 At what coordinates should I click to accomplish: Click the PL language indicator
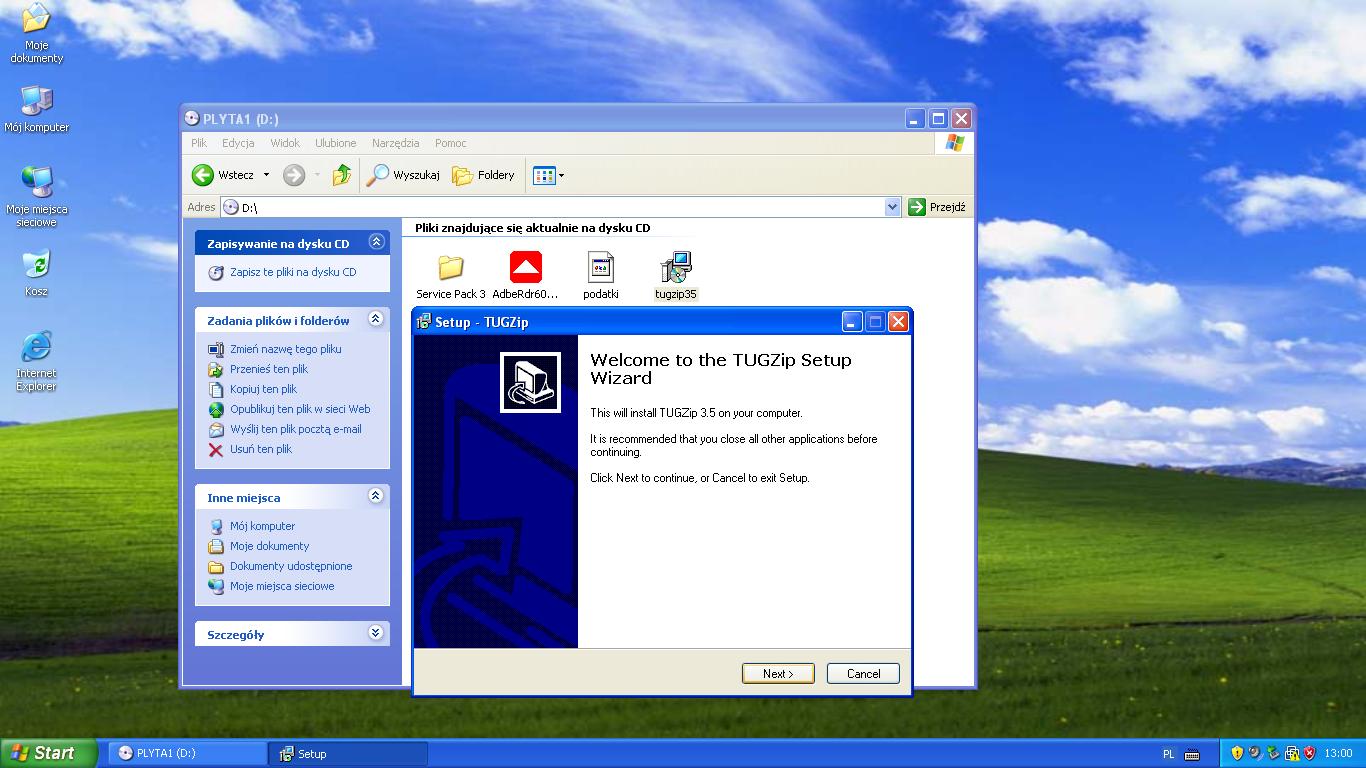pyautogui.click(x=1169, y=754)
